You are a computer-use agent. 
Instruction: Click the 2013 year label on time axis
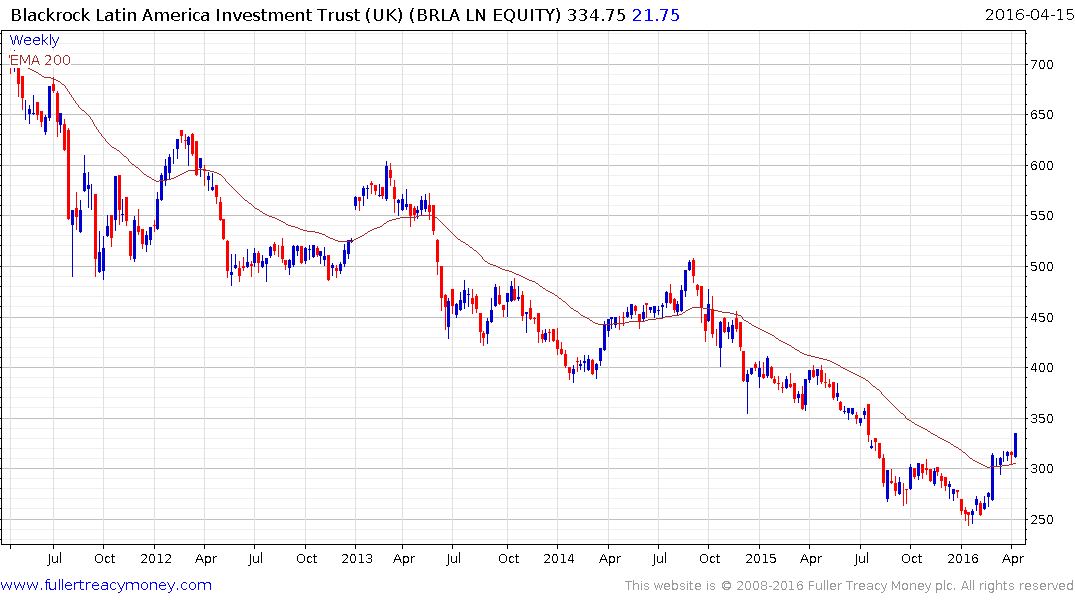pos(357,558)
